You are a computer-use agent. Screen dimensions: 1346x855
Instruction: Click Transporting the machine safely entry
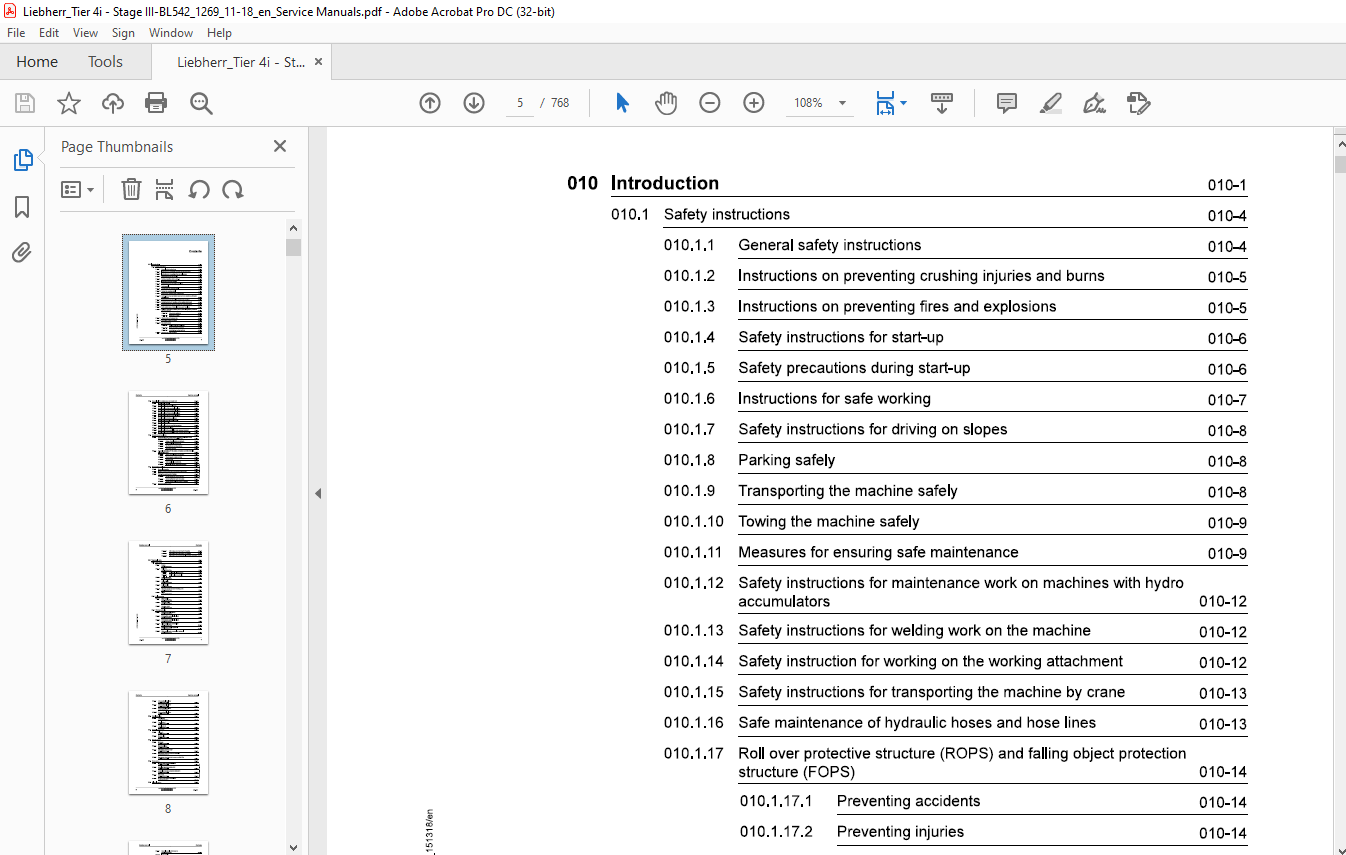tap(848, 491)
